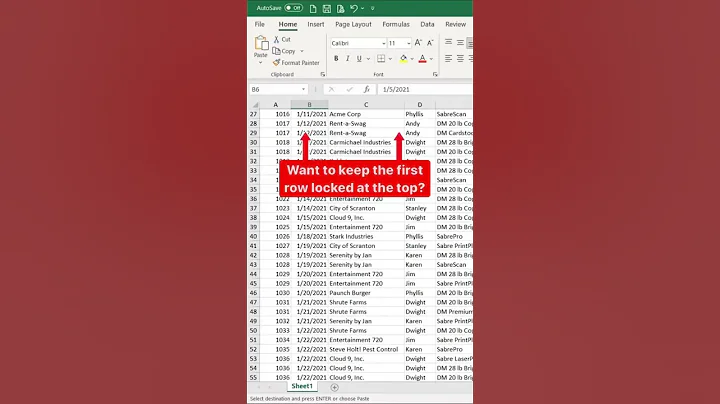The image size is (720, 404).
Task: Click the Paste clipboard icon
Action: pos(261,43)
